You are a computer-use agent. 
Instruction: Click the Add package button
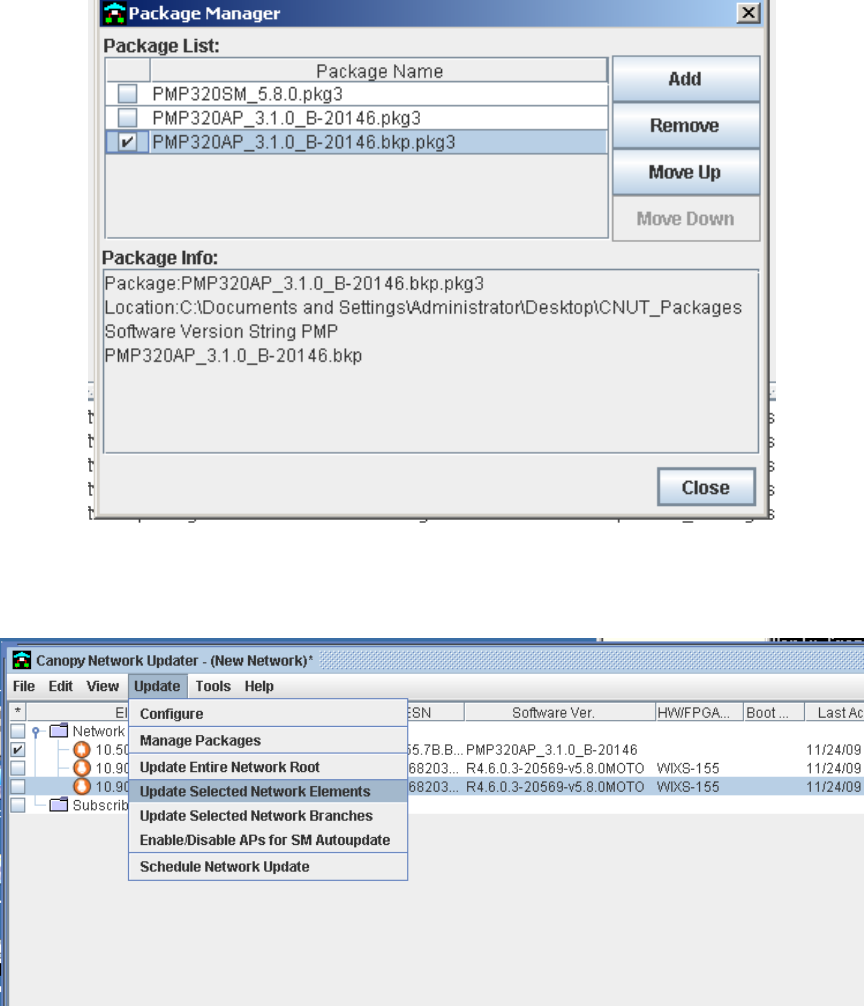click(x=686, y=79)
